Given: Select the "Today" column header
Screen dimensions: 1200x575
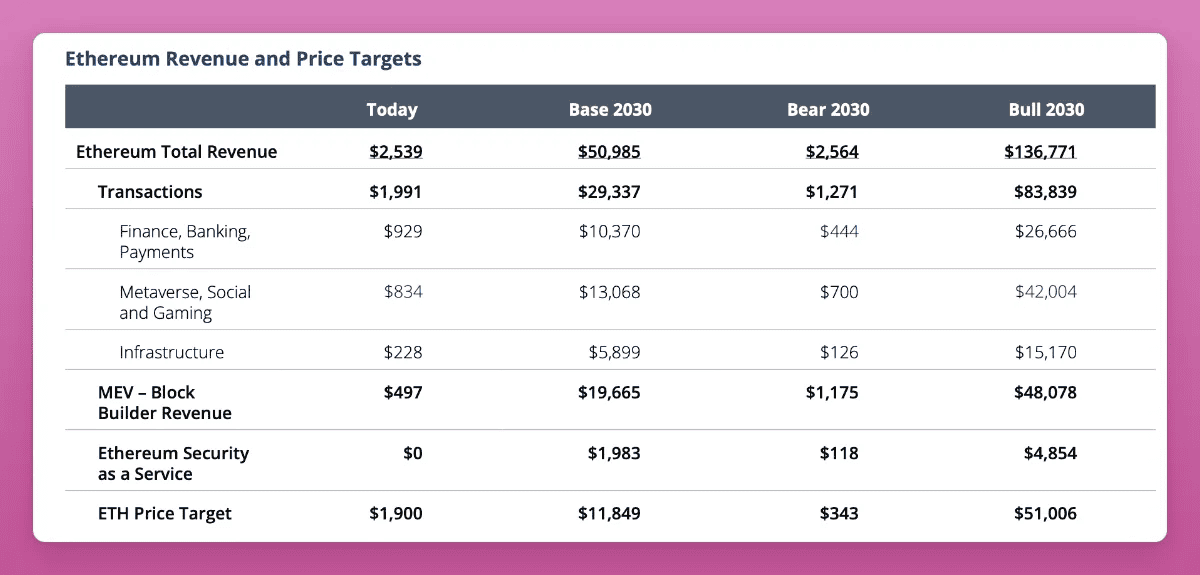Looking at the screenshot, I should coord(392,110).
